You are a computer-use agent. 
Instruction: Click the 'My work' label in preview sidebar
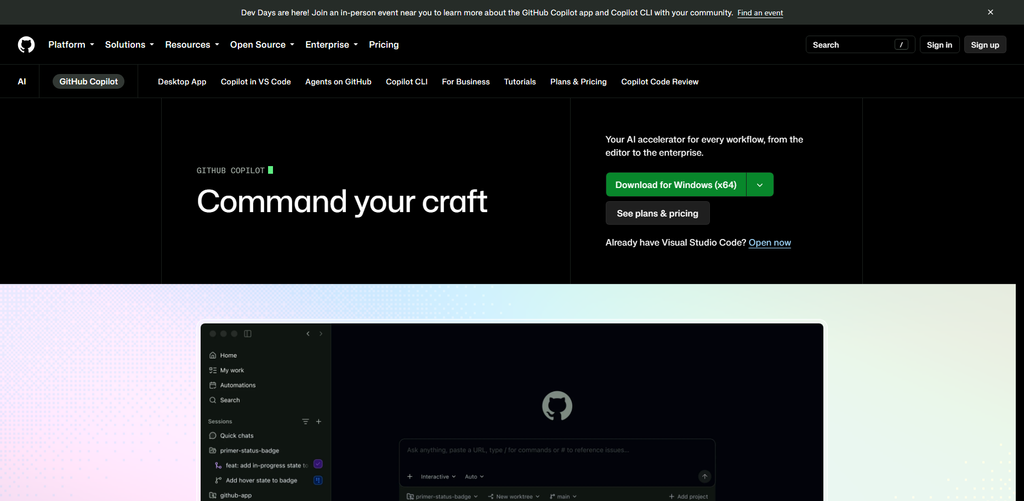coord(232,370)
